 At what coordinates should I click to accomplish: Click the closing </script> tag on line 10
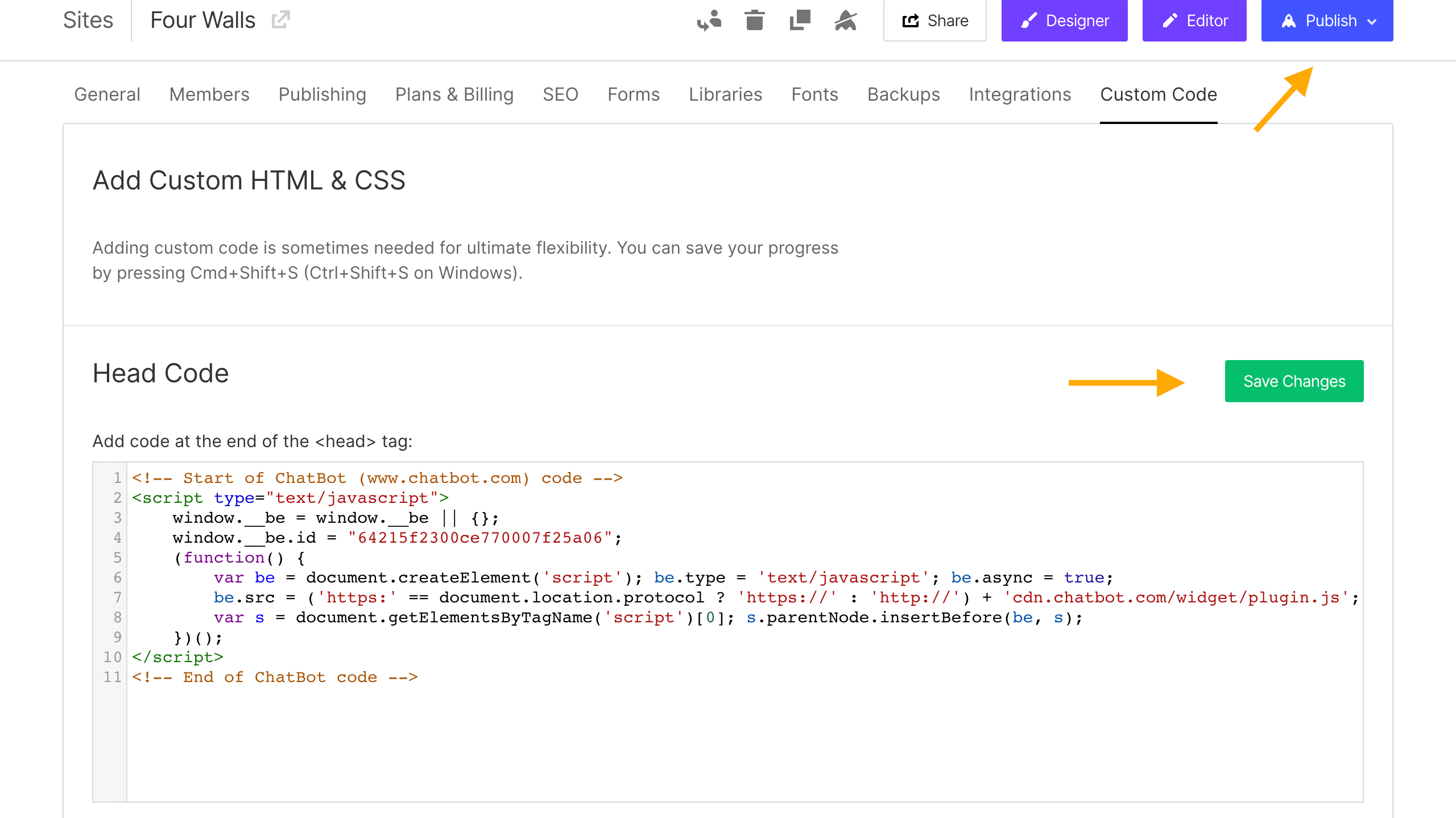tap(177, 657)
